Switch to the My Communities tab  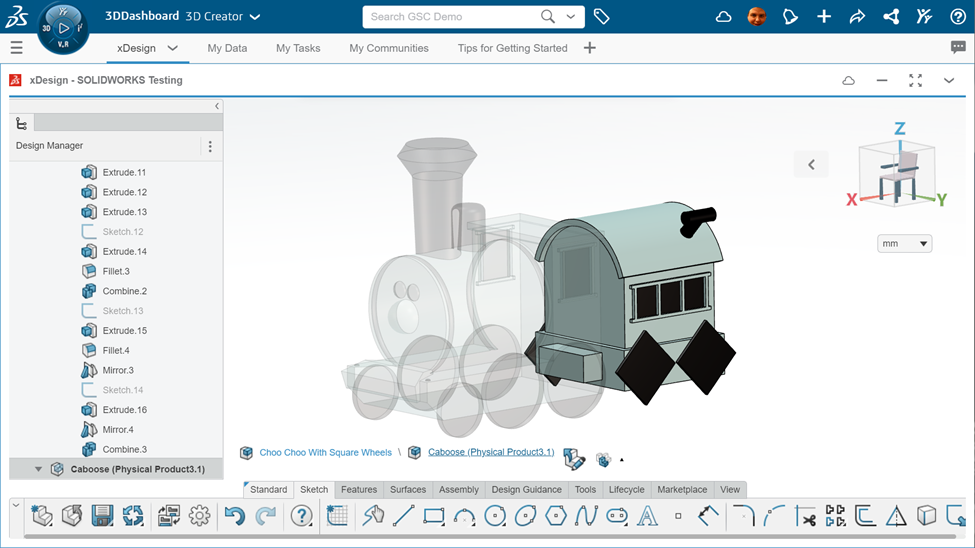[x=389, y=48]
